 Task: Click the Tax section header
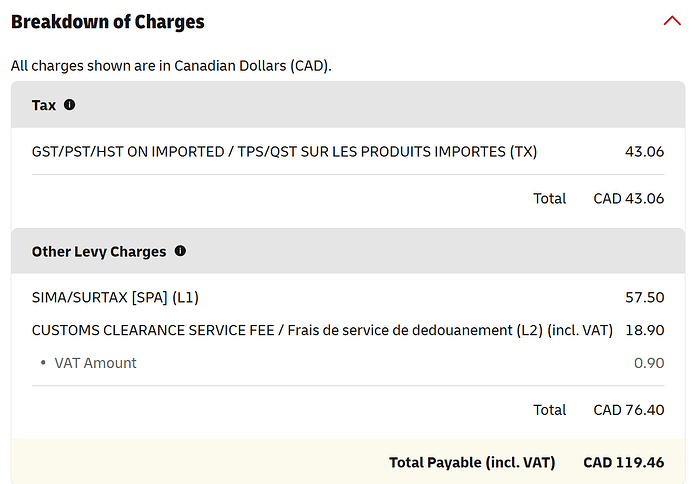[x=348, y=105]
